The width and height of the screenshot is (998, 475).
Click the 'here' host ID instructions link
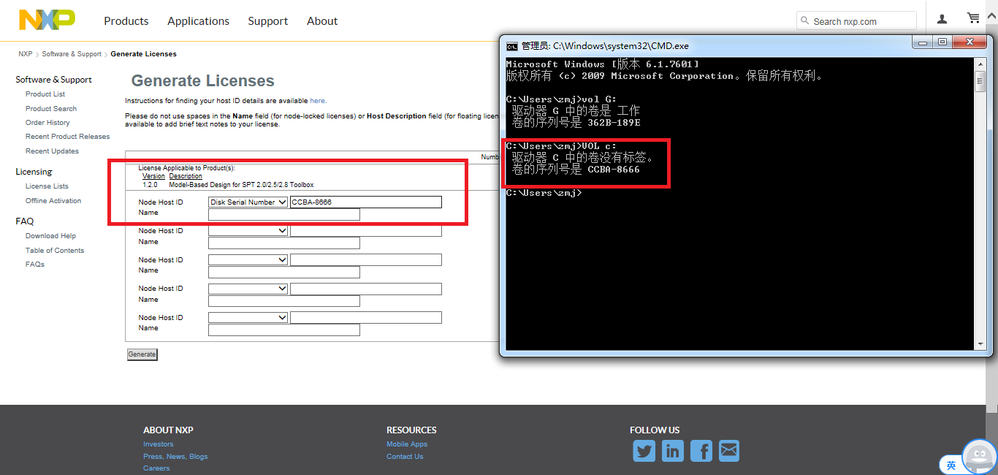click(x=318, y=101)
